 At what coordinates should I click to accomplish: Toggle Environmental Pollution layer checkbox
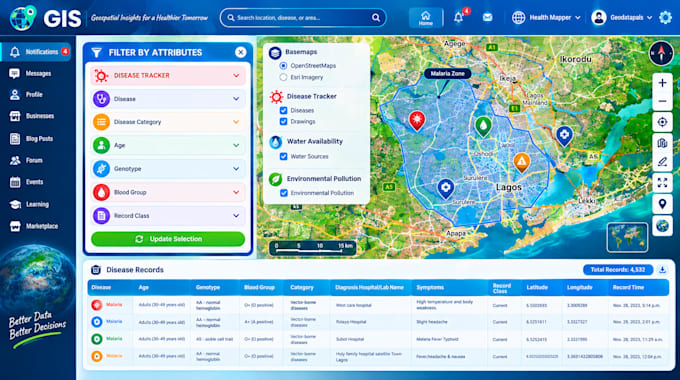[284, 193]
